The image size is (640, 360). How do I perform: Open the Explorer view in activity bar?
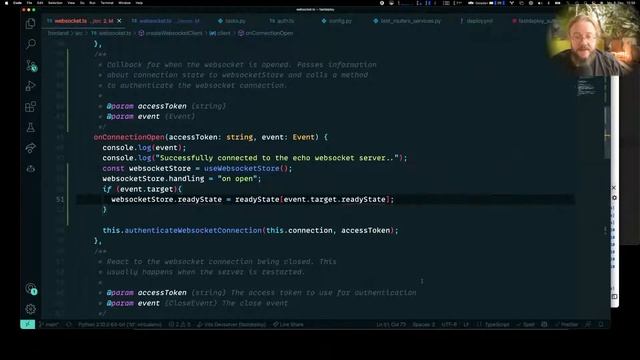[31, 24]
